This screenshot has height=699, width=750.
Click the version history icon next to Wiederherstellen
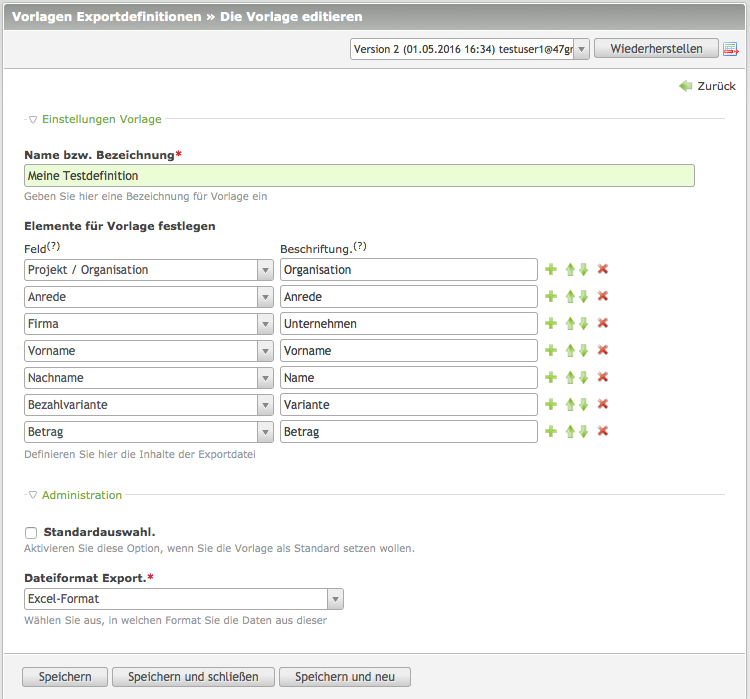tap(731, 49)
